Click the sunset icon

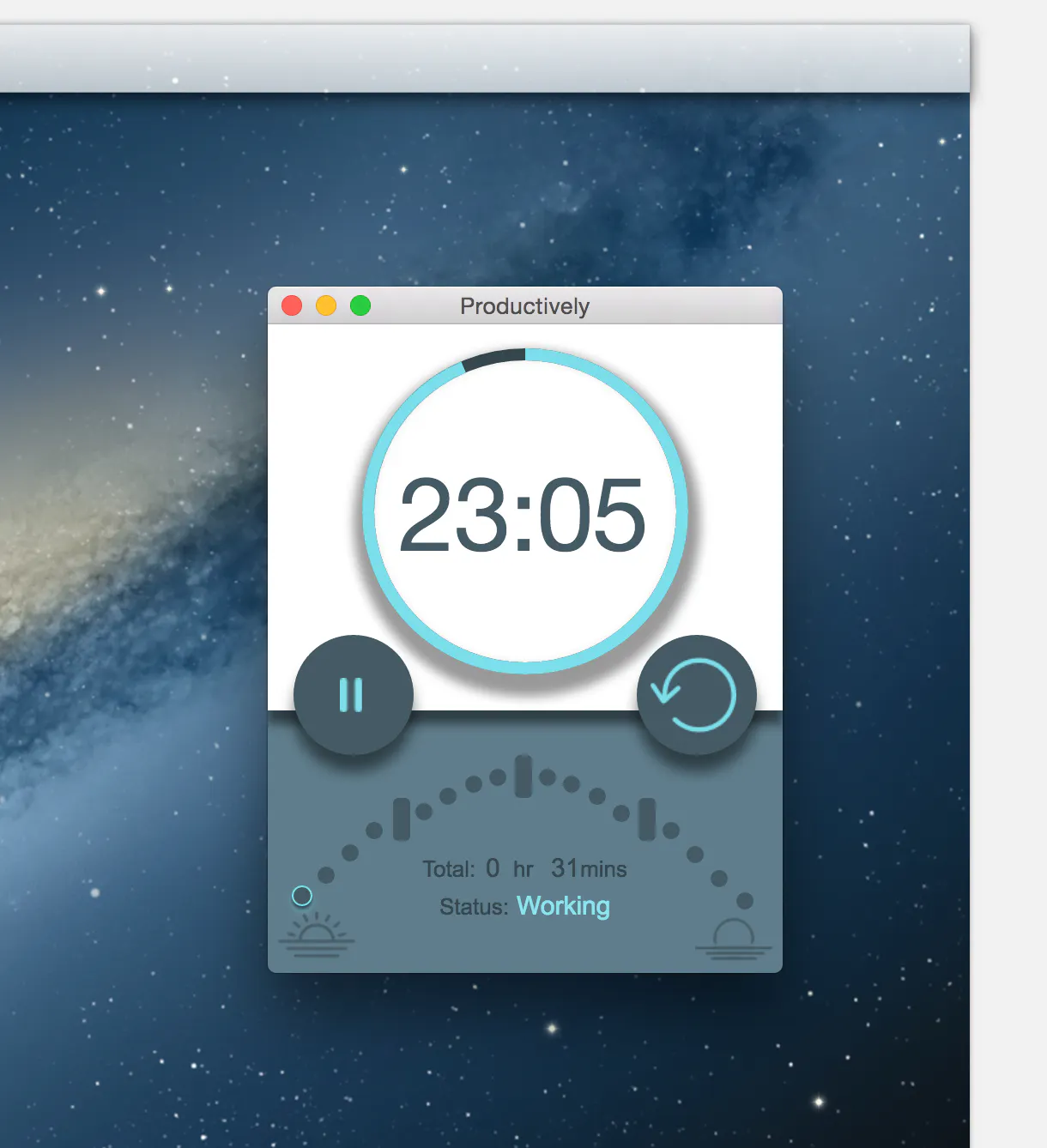coord(734,939)
